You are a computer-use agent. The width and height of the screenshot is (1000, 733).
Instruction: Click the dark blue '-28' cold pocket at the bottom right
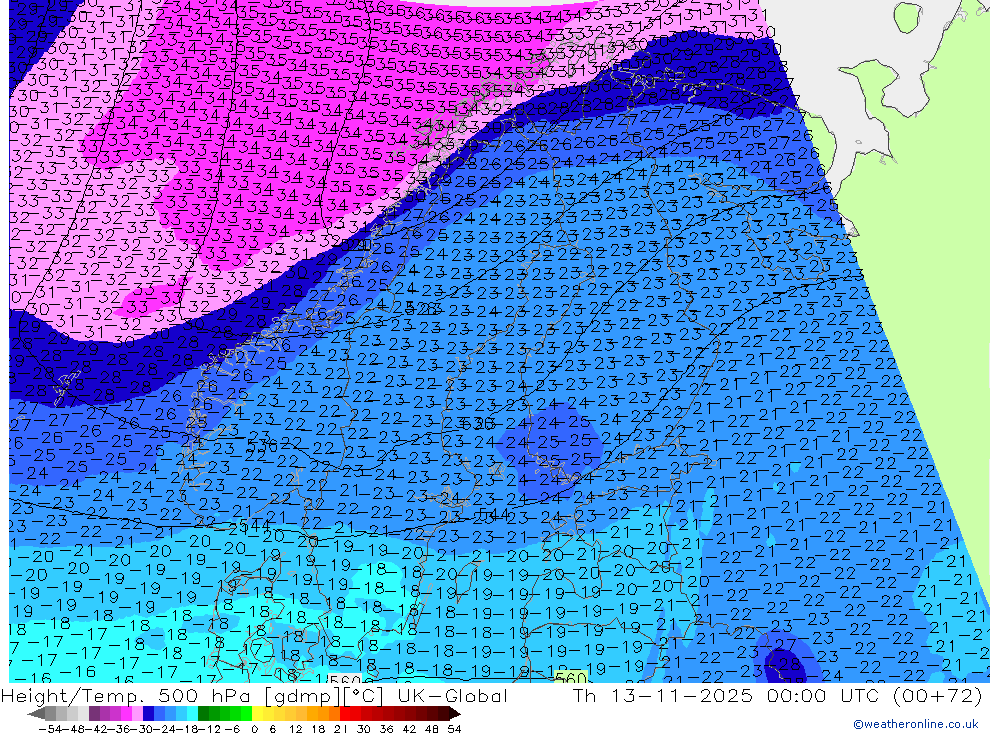point(788,663)
